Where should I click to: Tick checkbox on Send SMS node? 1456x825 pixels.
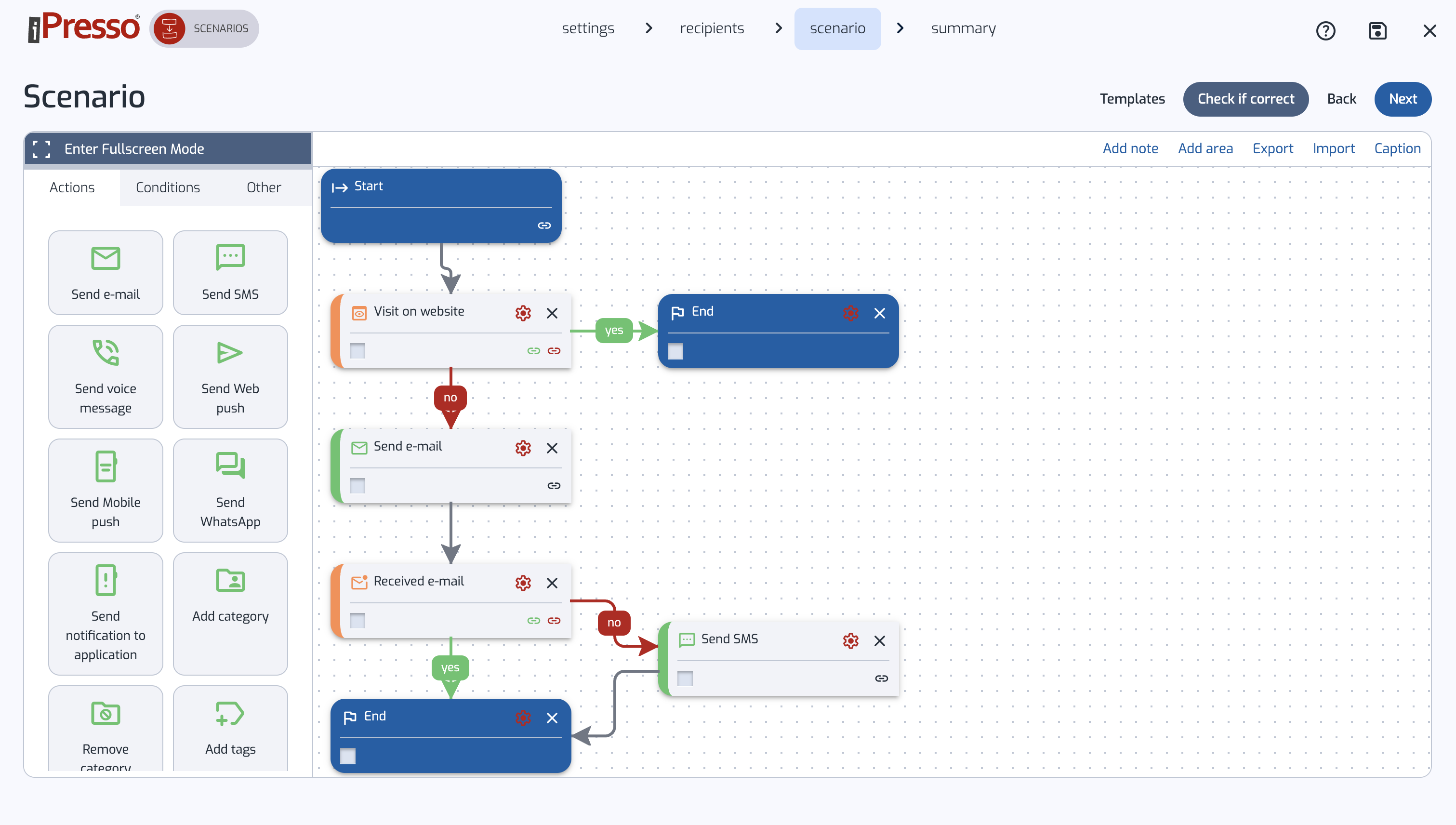(x=685, y=678)
